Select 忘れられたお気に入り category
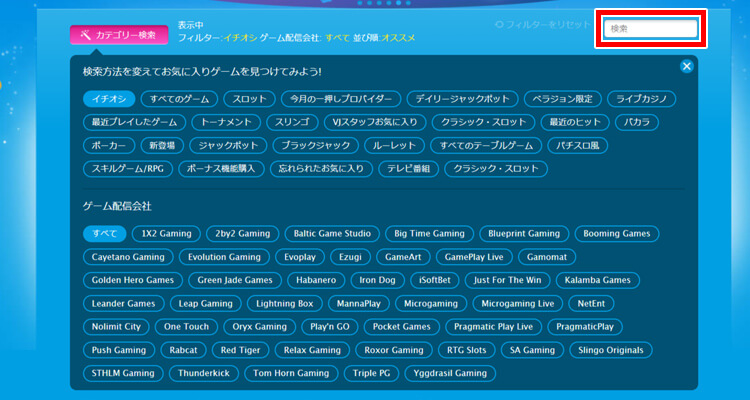This screenshot has width=750, height=400. [x=321, y=169]
